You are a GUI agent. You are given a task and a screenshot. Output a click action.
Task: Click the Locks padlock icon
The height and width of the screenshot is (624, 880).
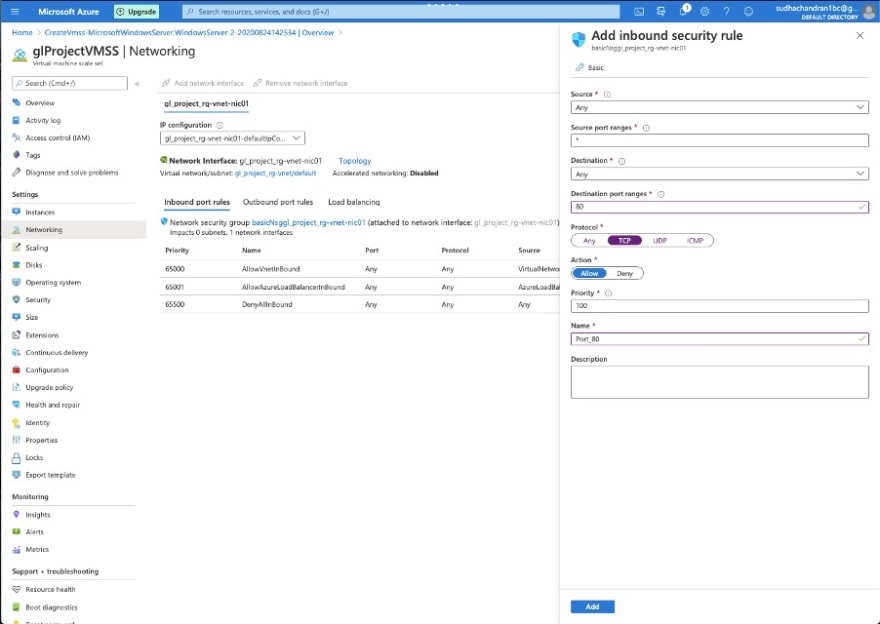[x=16, y=457]
